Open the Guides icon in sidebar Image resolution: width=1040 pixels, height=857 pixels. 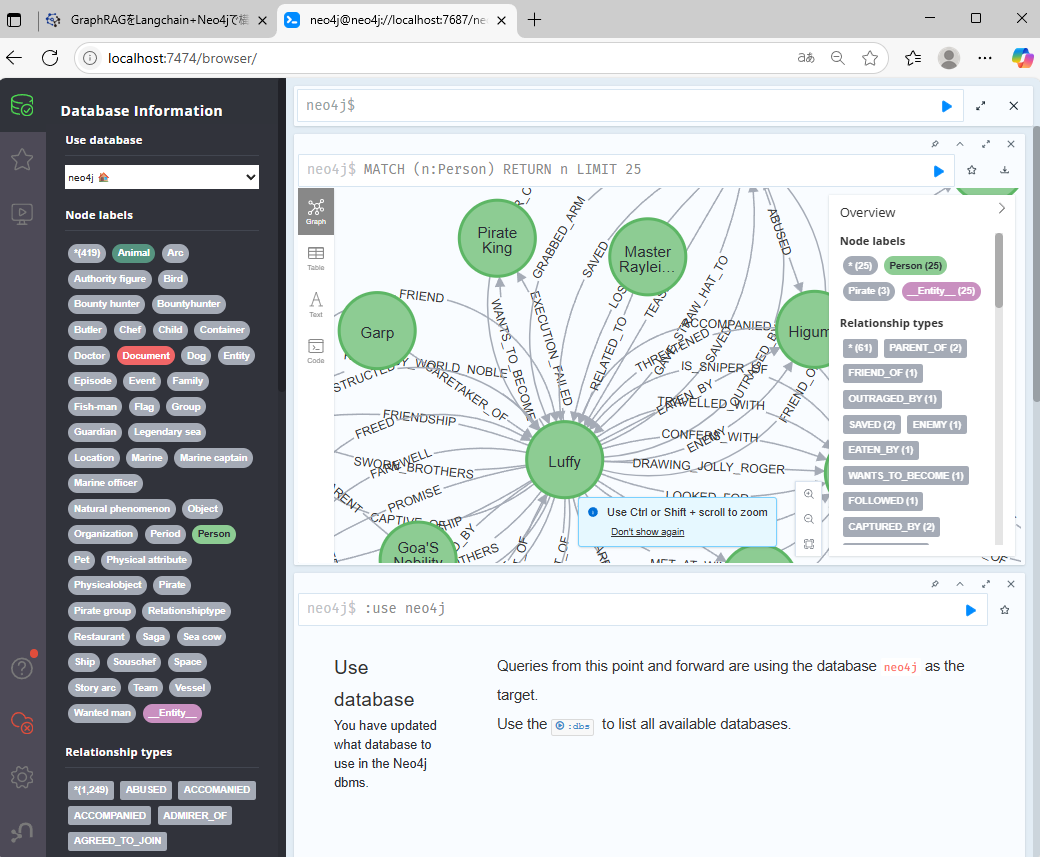pos(22,214)
